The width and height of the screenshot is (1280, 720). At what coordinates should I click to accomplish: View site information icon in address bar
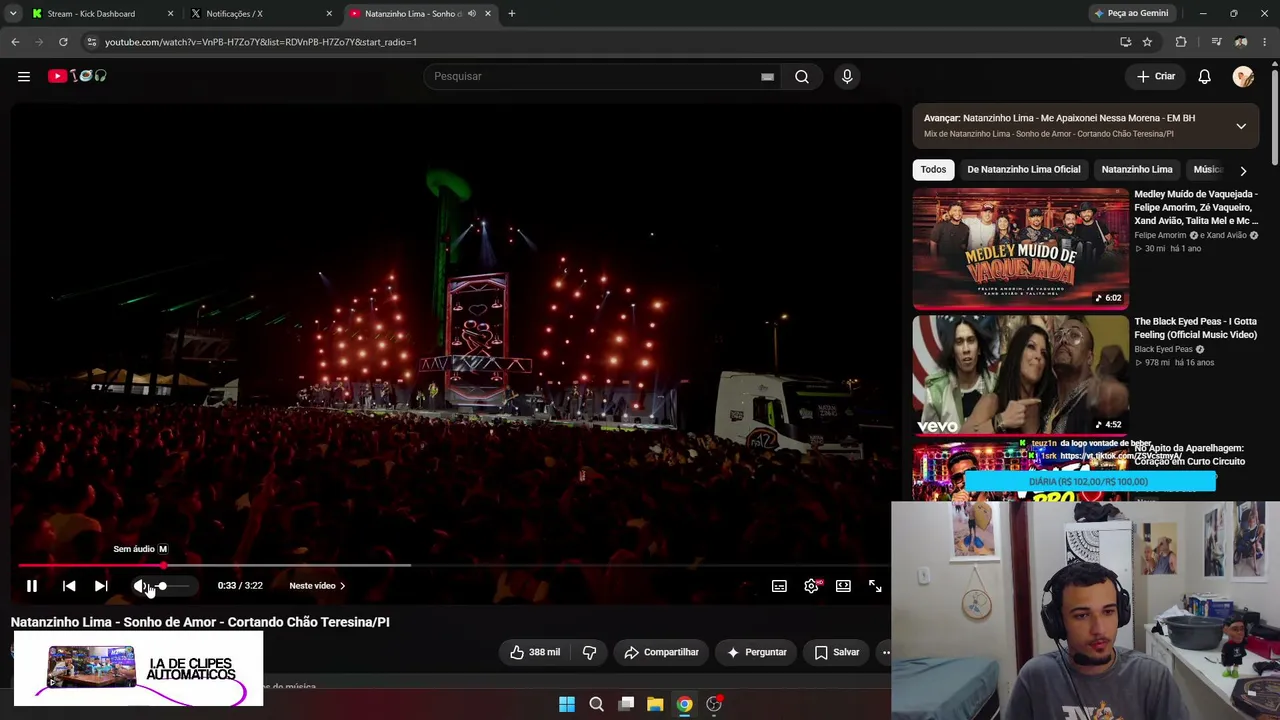click(x=91, y=42)
